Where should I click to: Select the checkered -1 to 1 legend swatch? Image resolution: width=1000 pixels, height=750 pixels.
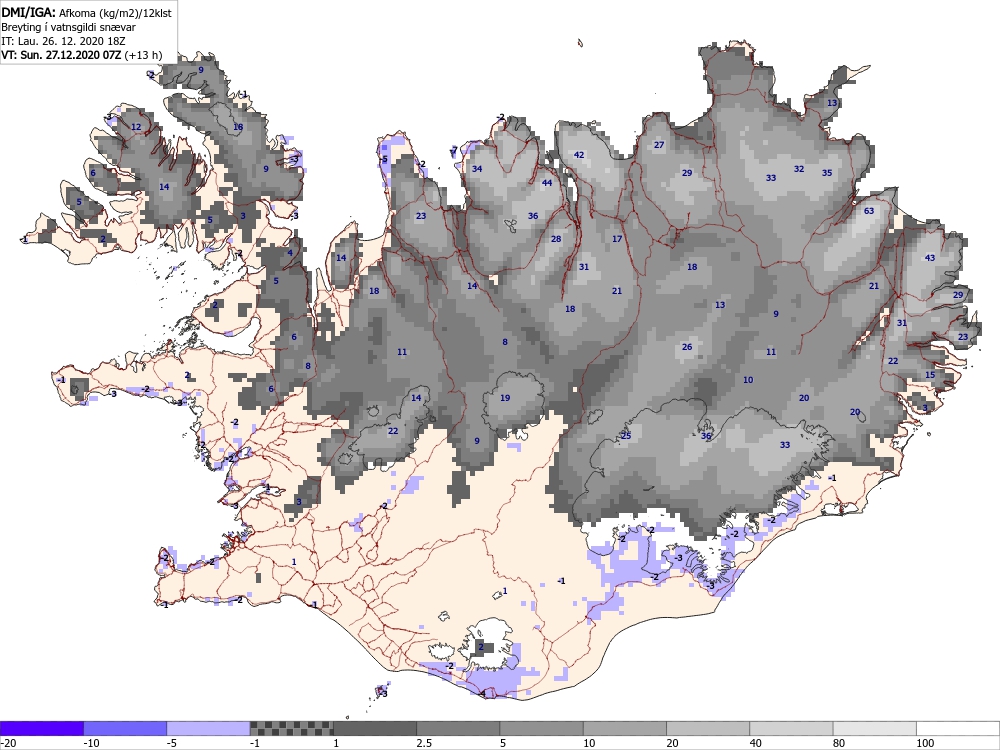[x=291, y=728]
